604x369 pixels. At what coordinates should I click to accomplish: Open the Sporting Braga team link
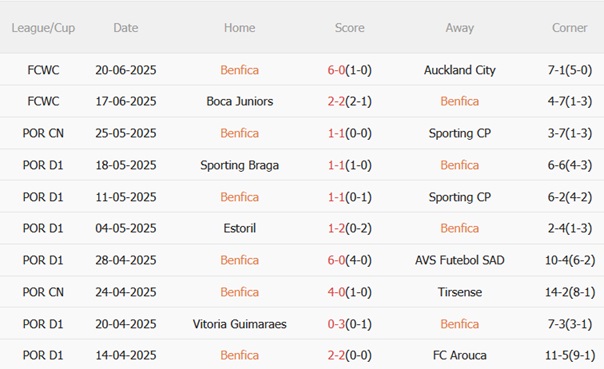(x=240, y=165)
